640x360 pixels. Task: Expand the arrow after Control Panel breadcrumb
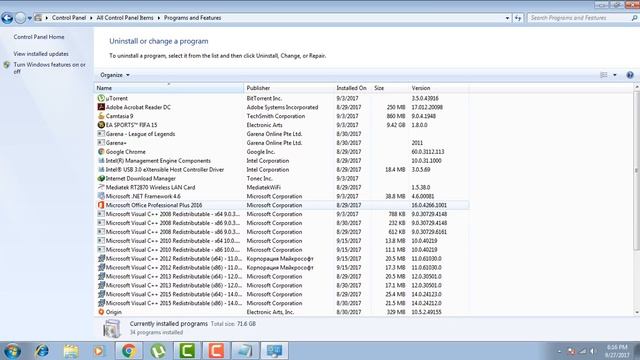click(x=91, y=18)
